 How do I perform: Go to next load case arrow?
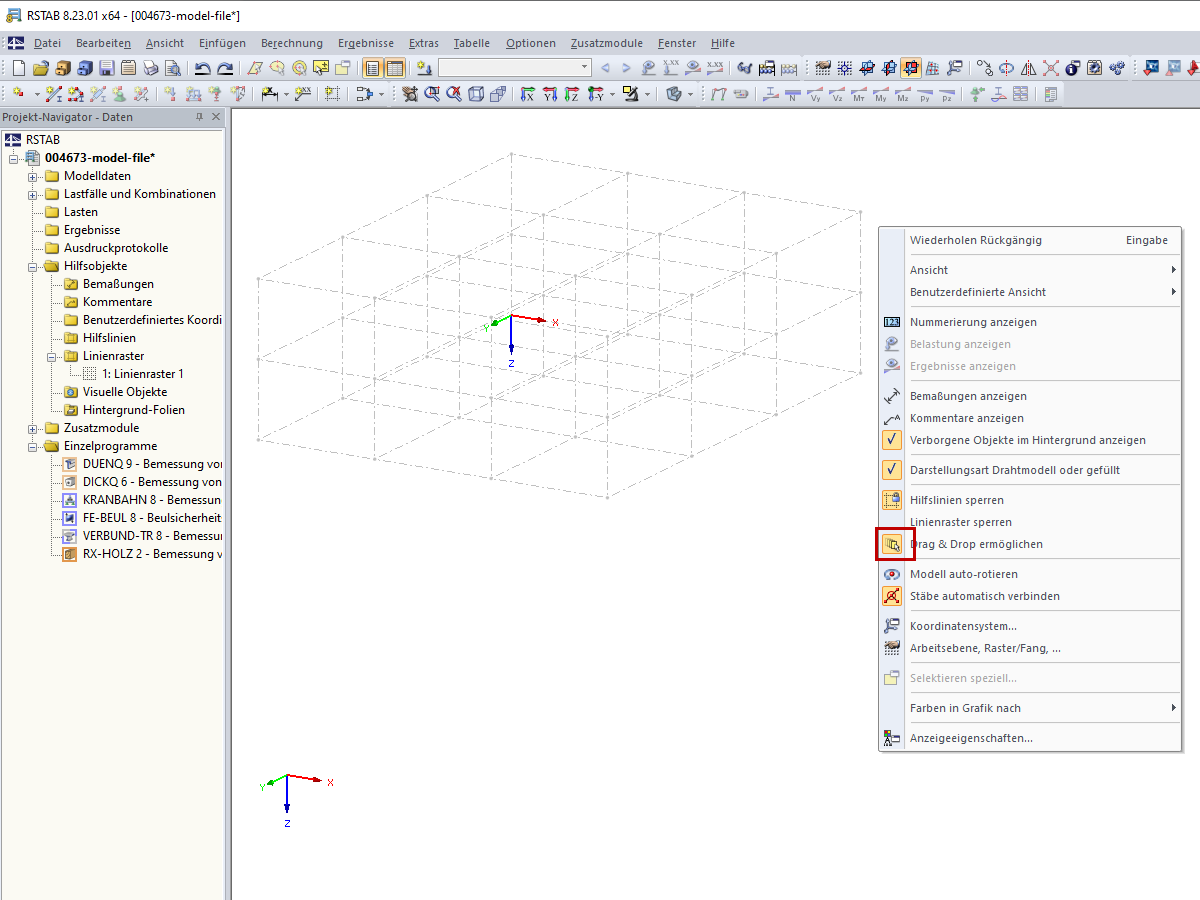tap(627, 68)
